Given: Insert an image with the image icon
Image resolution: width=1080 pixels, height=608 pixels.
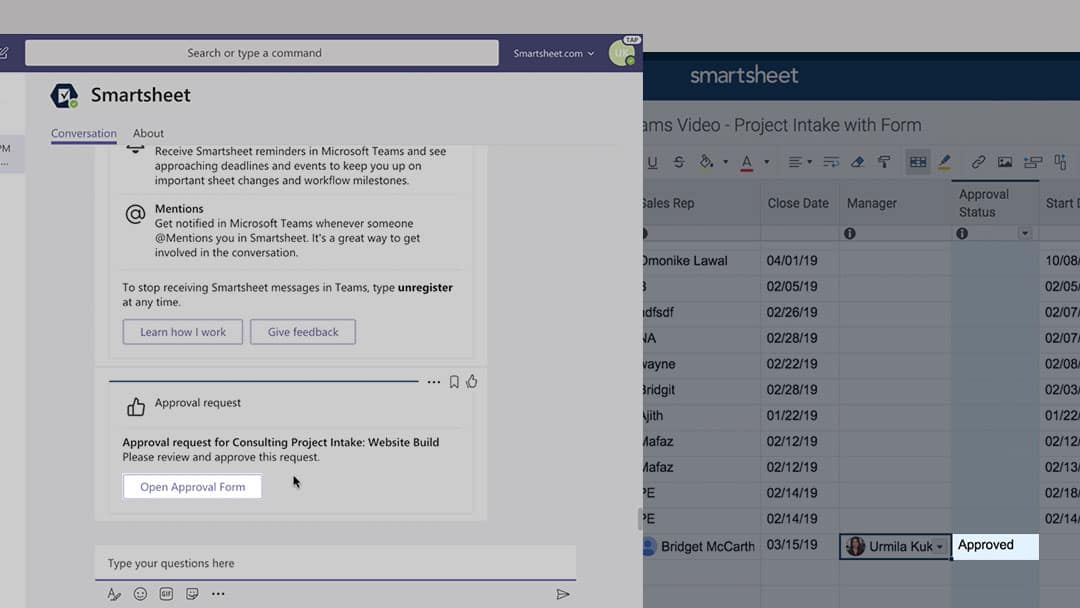Looking at the screenshot, I should pos(1007,161).
